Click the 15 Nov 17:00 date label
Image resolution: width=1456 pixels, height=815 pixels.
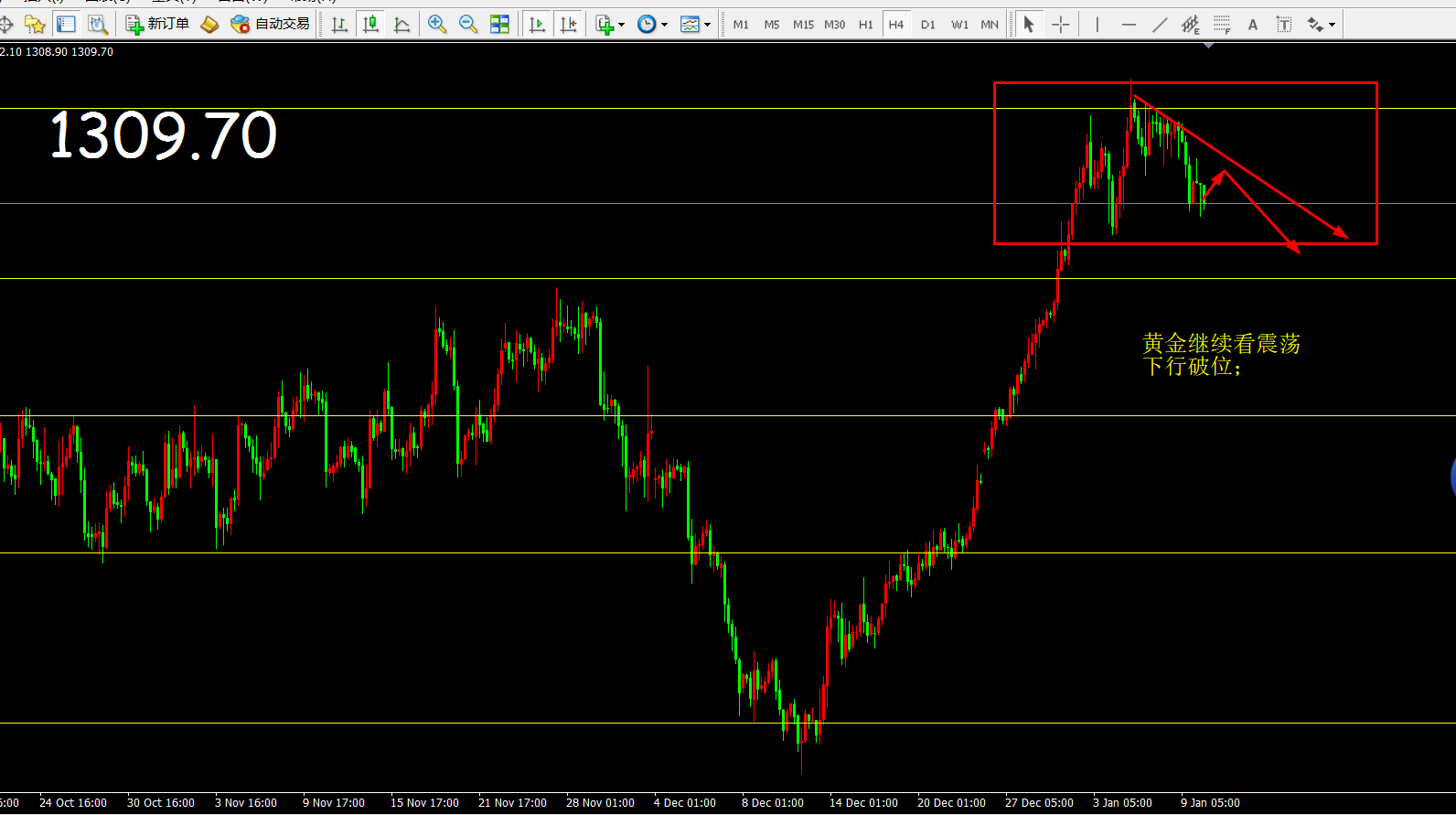pos(424,803)
